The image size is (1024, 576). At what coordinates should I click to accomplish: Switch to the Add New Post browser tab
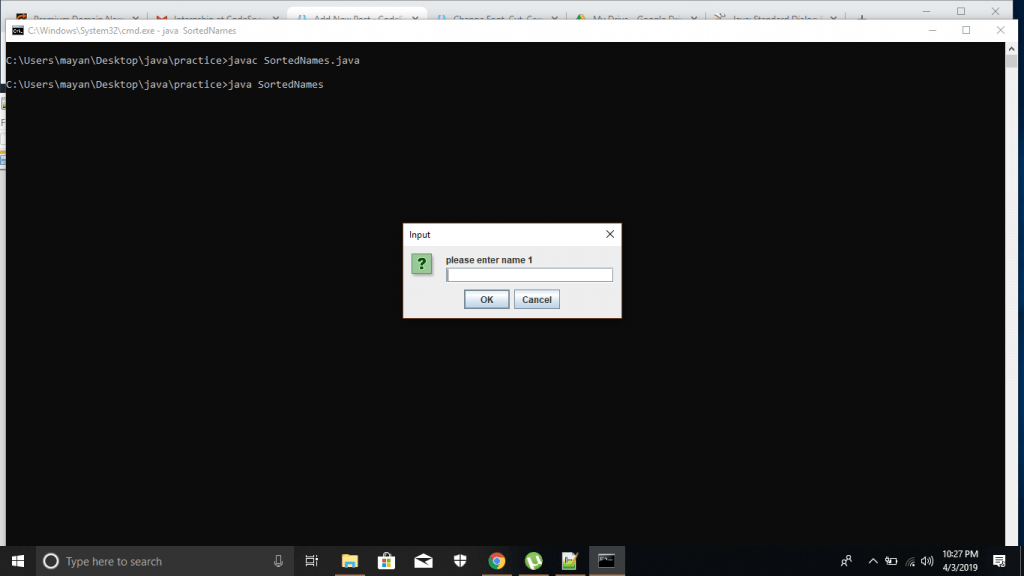pyautogui.click(x=354, y=17)
